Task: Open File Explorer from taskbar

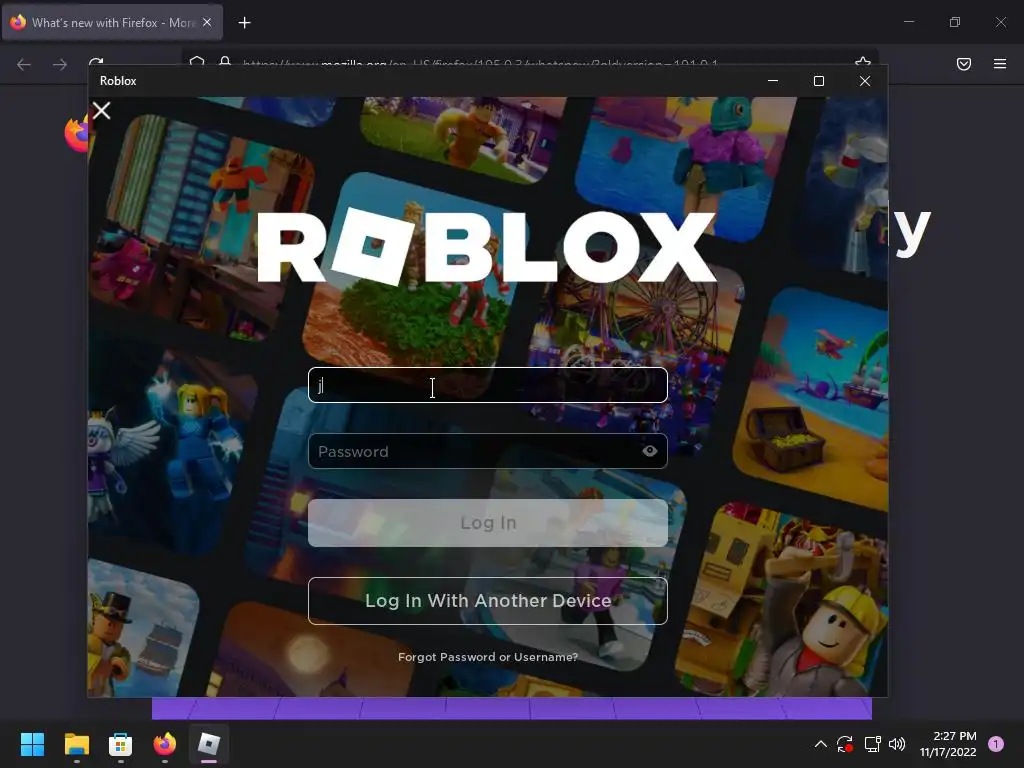Action: coord(76,744)
